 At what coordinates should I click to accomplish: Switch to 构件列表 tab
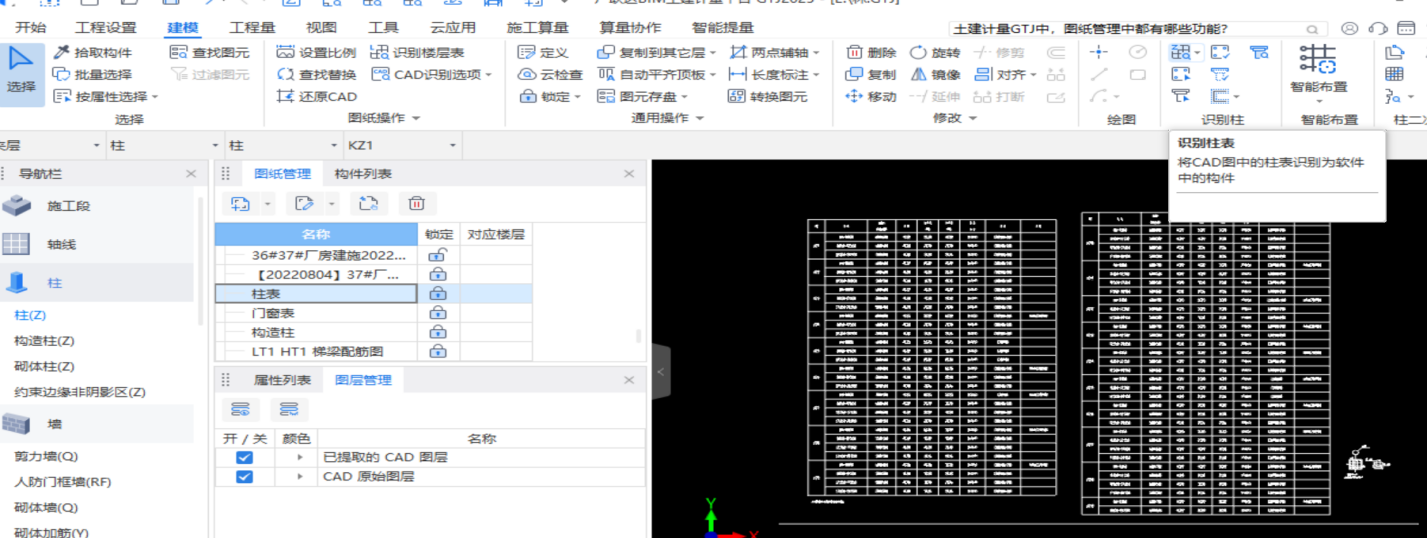tap(363, 174)
